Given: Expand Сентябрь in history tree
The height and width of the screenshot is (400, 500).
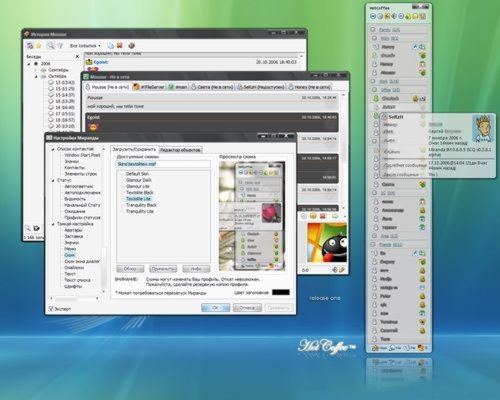Looking at the screenshot, I should click(x=36, y=70).
